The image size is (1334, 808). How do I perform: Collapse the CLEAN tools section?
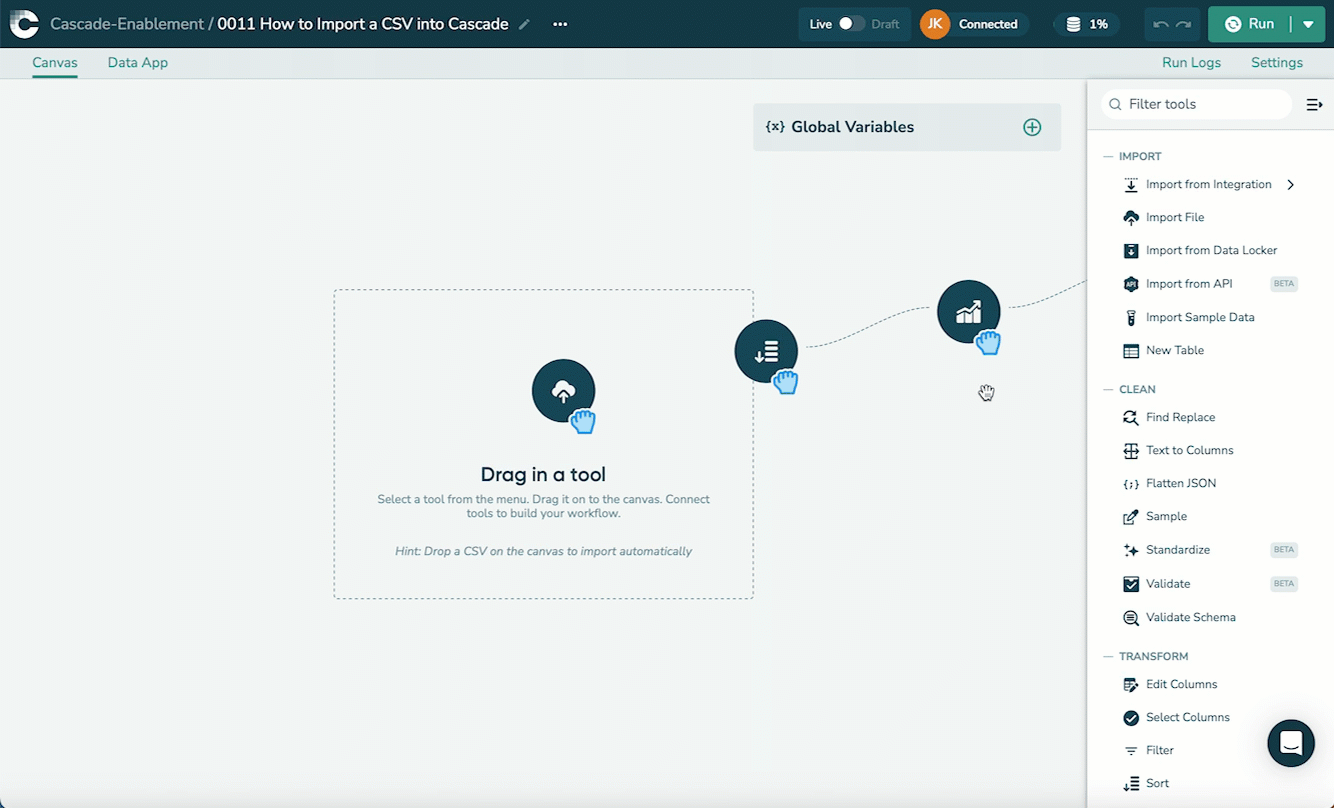coord(1108,390)
